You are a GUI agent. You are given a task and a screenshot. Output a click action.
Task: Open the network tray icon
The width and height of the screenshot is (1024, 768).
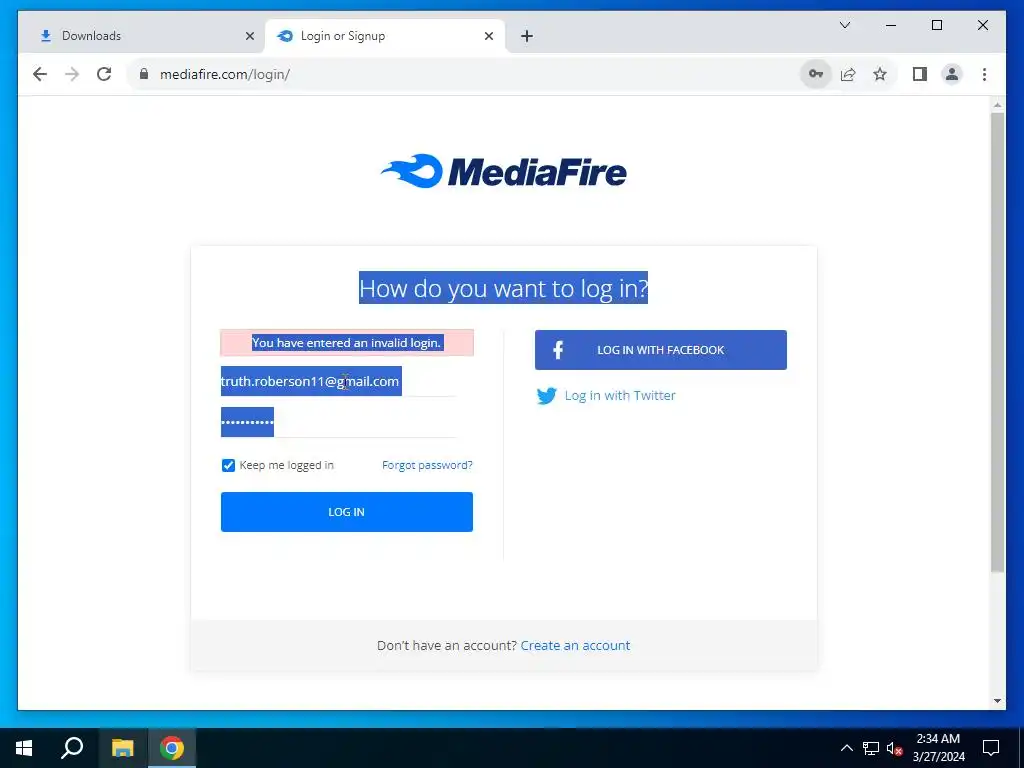(x=871, y=748)
